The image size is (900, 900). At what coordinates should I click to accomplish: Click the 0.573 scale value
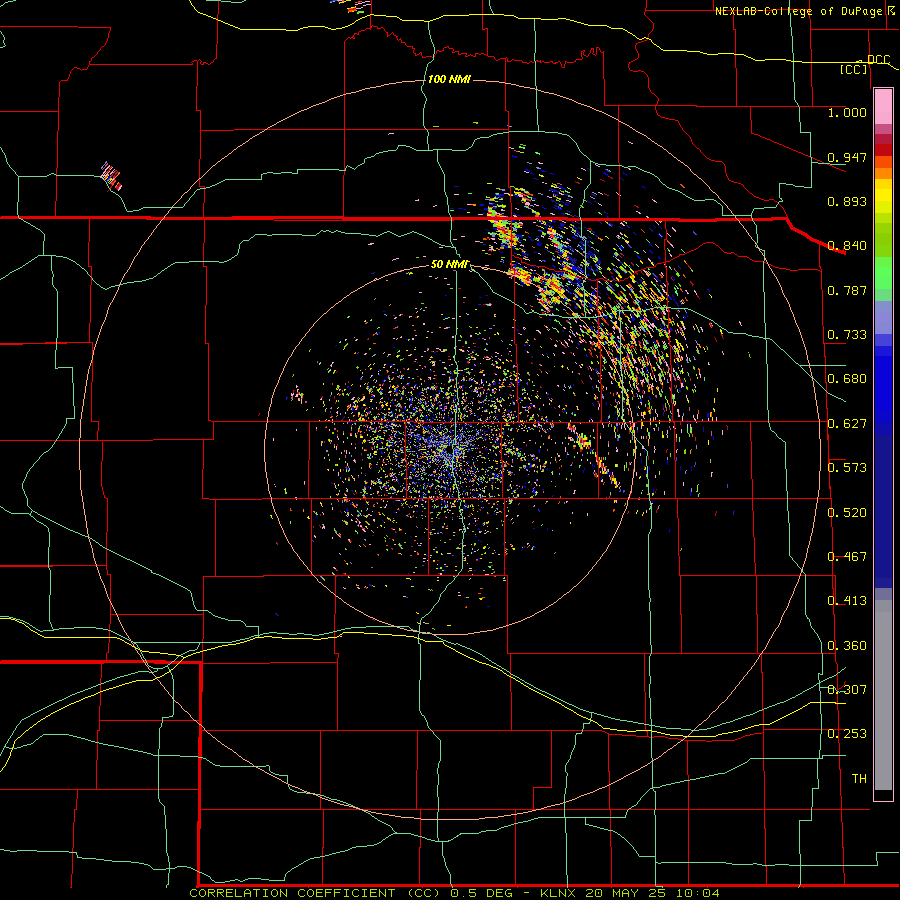coord(847,467)
